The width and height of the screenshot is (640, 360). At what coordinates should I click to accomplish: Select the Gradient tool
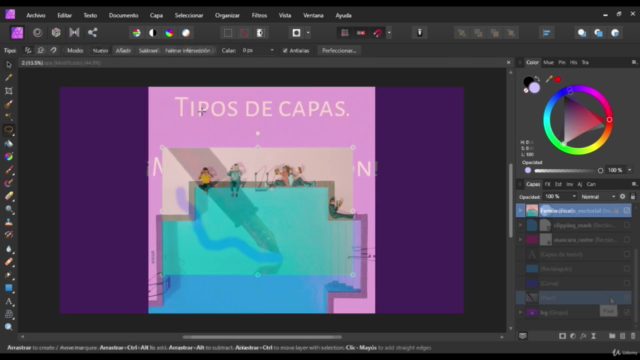tap(9, 157)
